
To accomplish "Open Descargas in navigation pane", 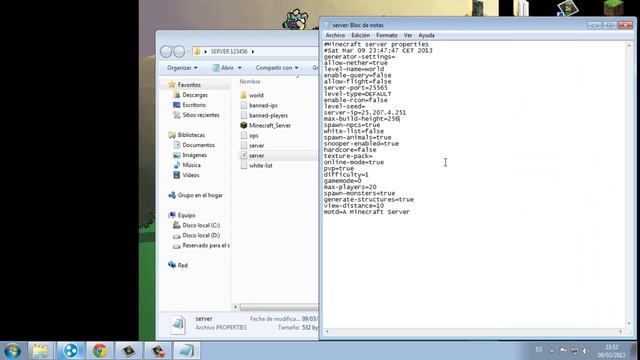I will (x=195, y=95).
